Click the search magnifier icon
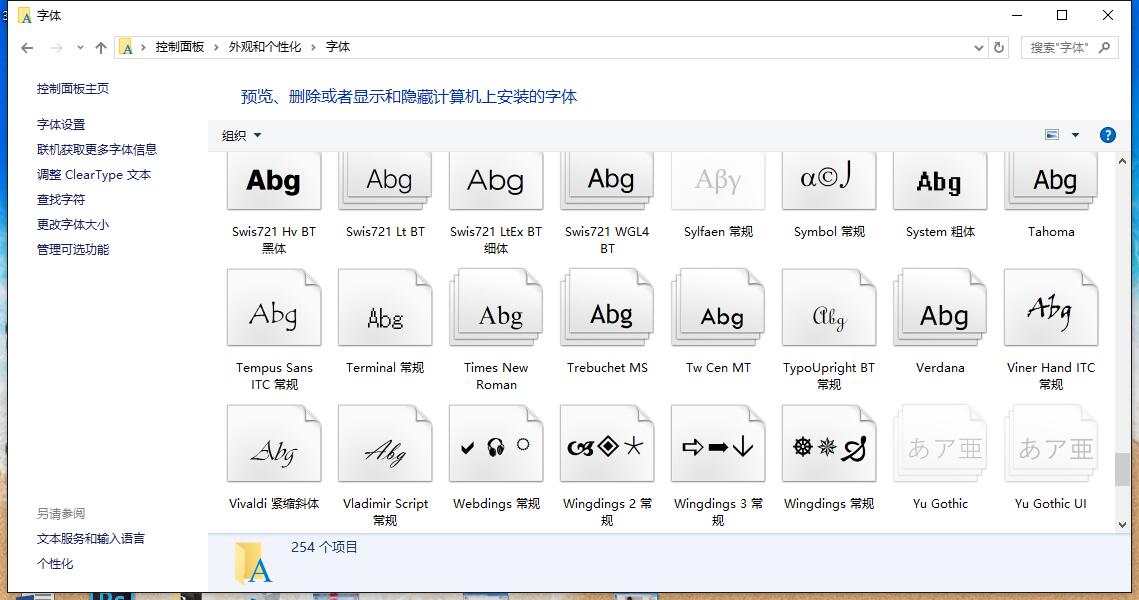This screenshot has height=600, width=1139. point(1105,48)
